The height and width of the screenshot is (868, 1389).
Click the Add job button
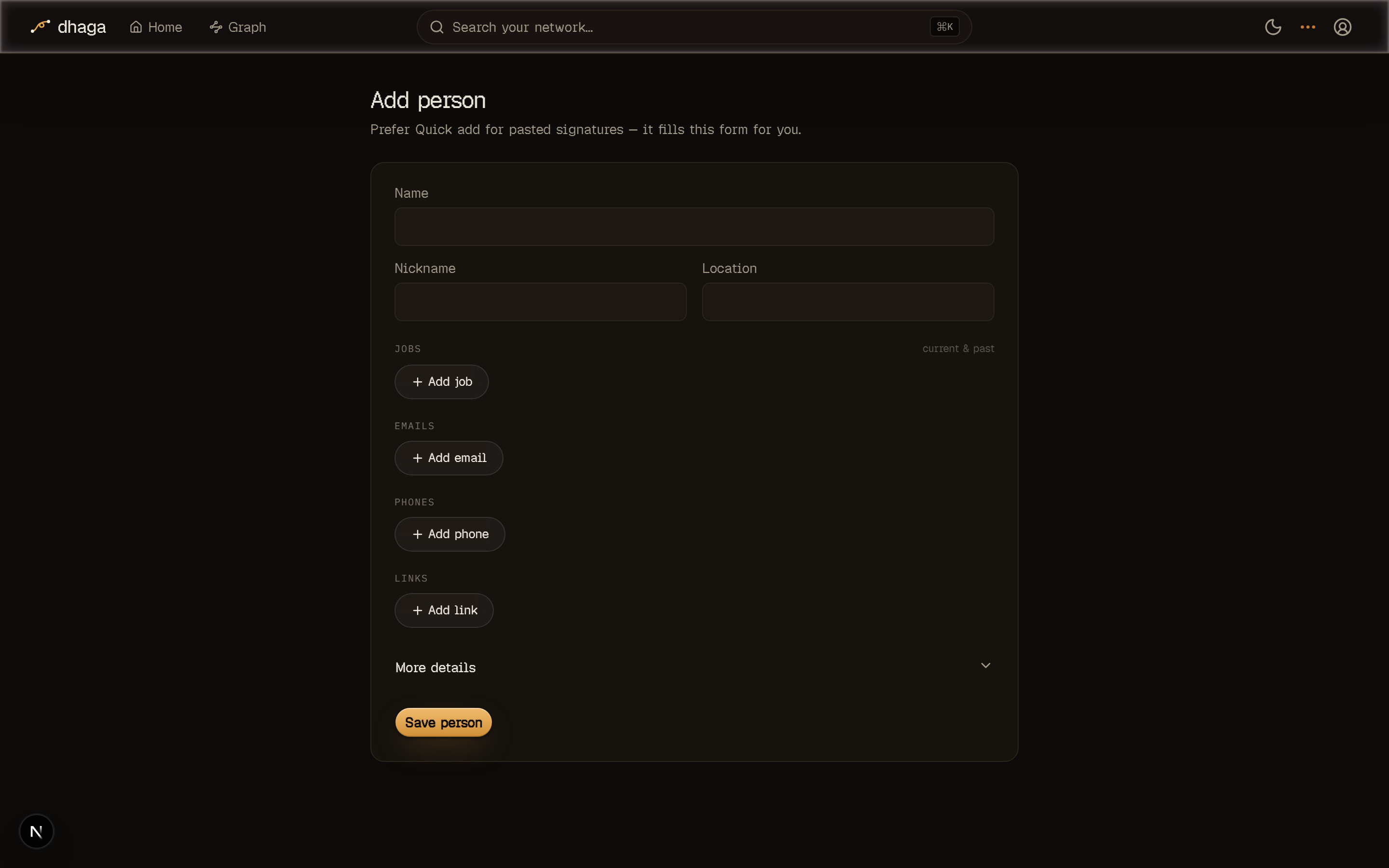441,382
